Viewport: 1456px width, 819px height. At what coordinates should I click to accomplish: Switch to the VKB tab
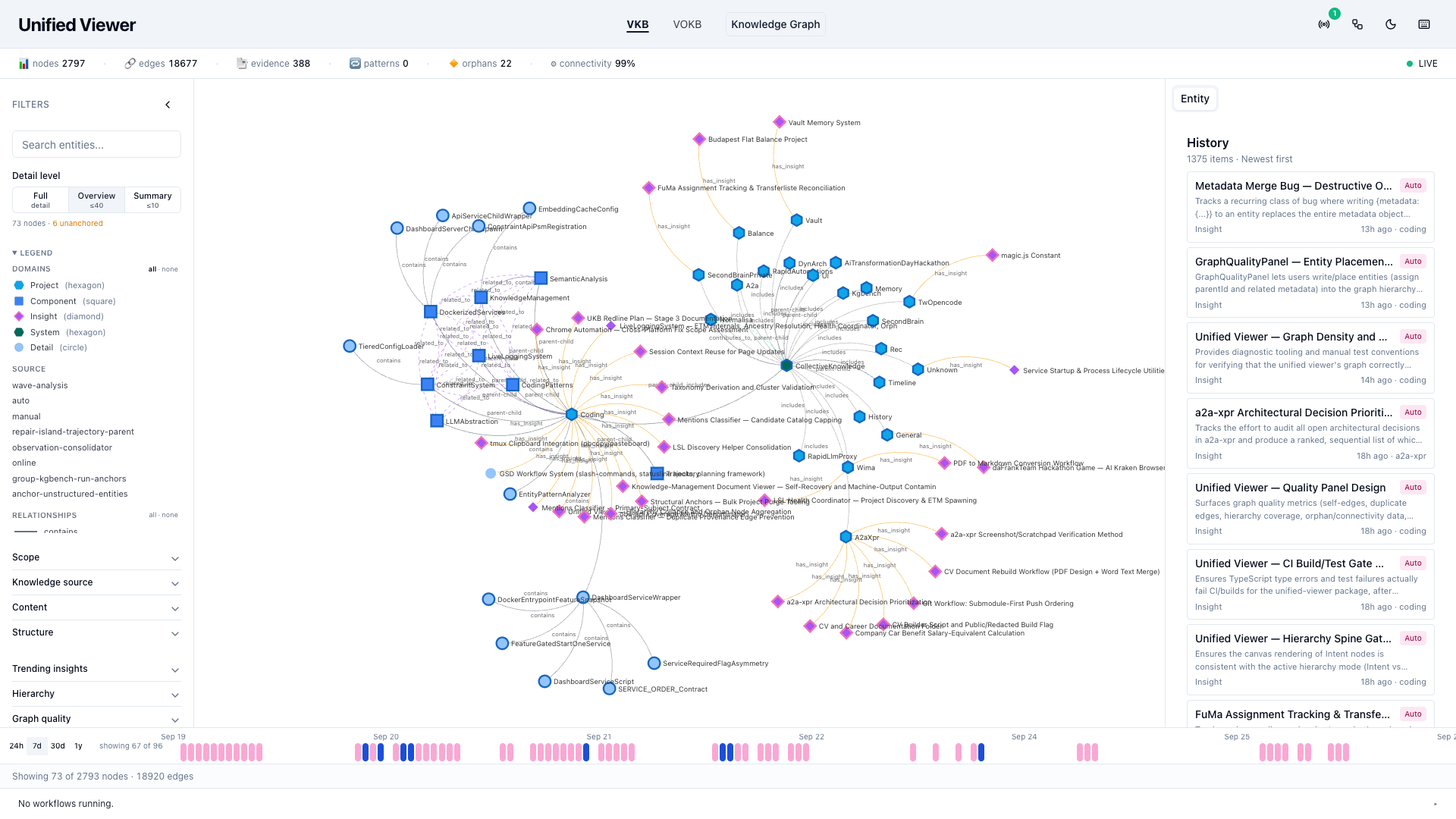[638, 24]
